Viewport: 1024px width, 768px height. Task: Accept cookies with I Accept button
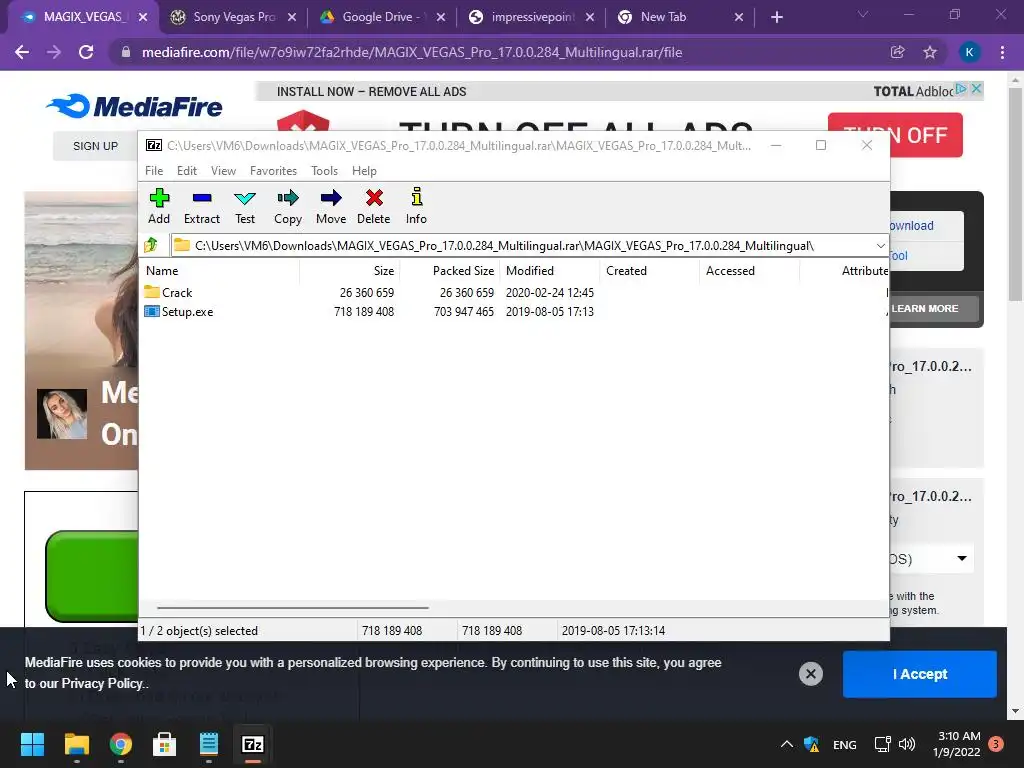click(920, 674)
